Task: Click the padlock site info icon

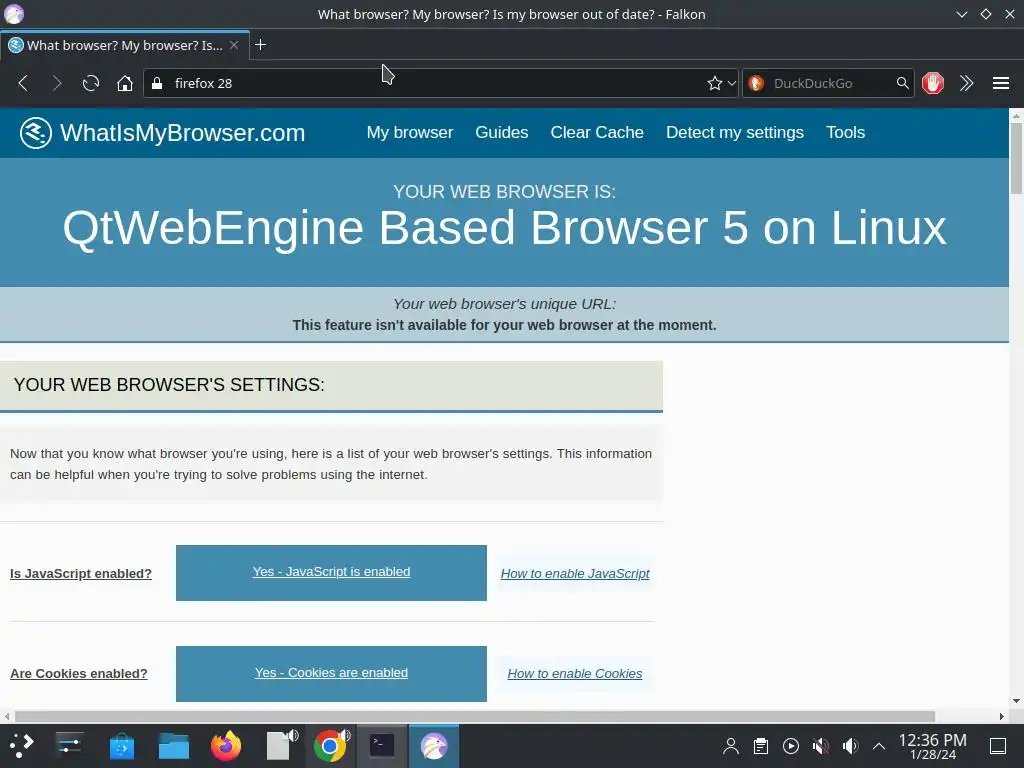Action: (x=157, y=83)
